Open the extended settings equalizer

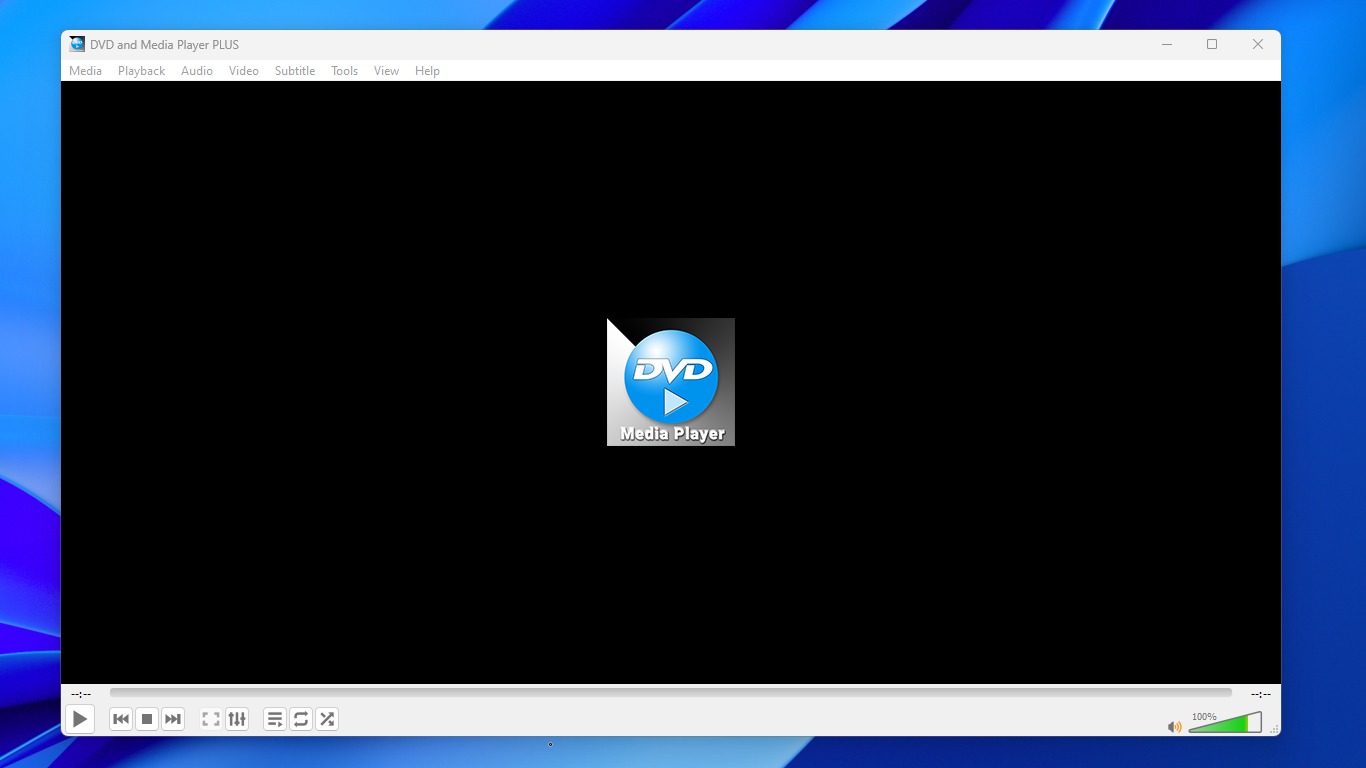tap(236, 718)
